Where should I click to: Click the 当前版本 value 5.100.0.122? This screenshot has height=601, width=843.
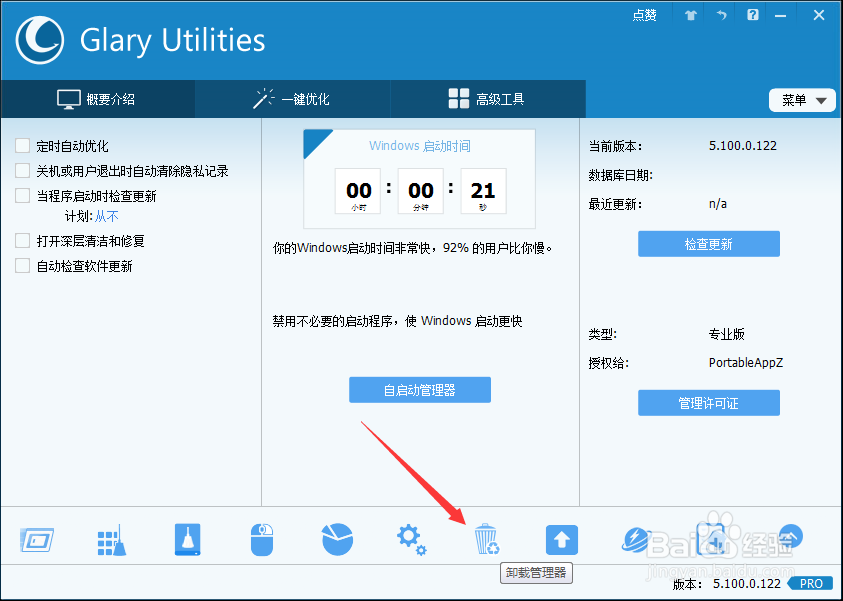[742, 146]
